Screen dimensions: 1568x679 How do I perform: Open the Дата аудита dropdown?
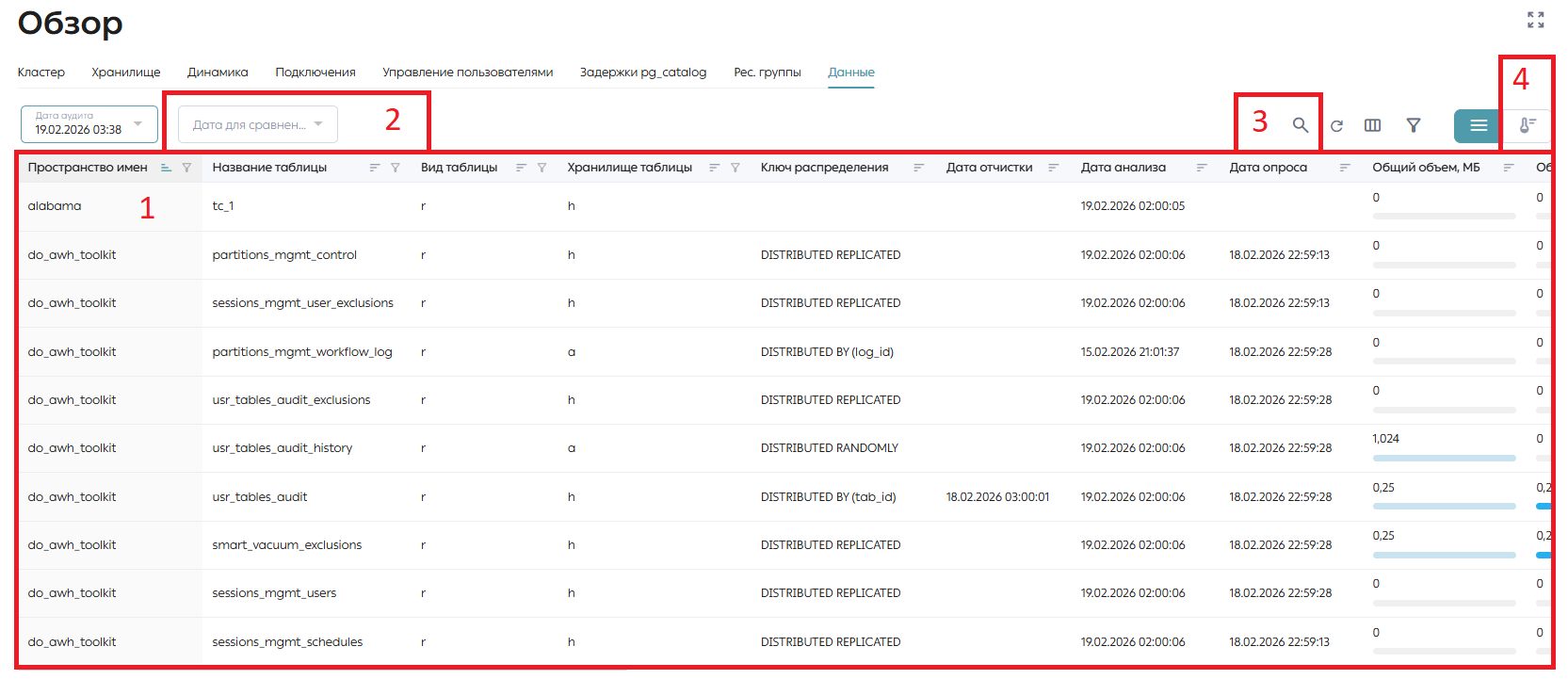click(89, 124)
